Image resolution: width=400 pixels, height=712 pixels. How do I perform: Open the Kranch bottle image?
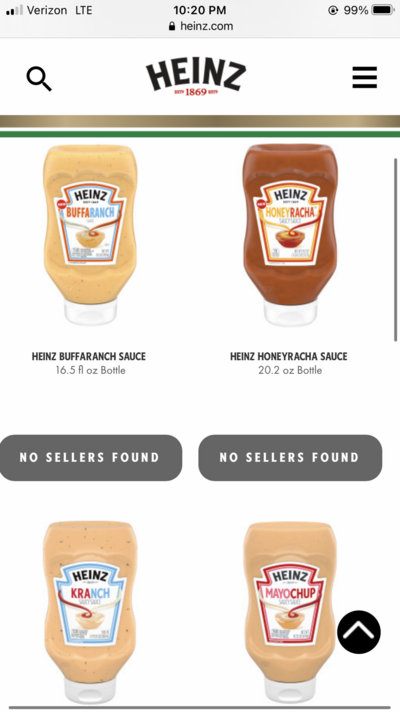tap(90, 612)
